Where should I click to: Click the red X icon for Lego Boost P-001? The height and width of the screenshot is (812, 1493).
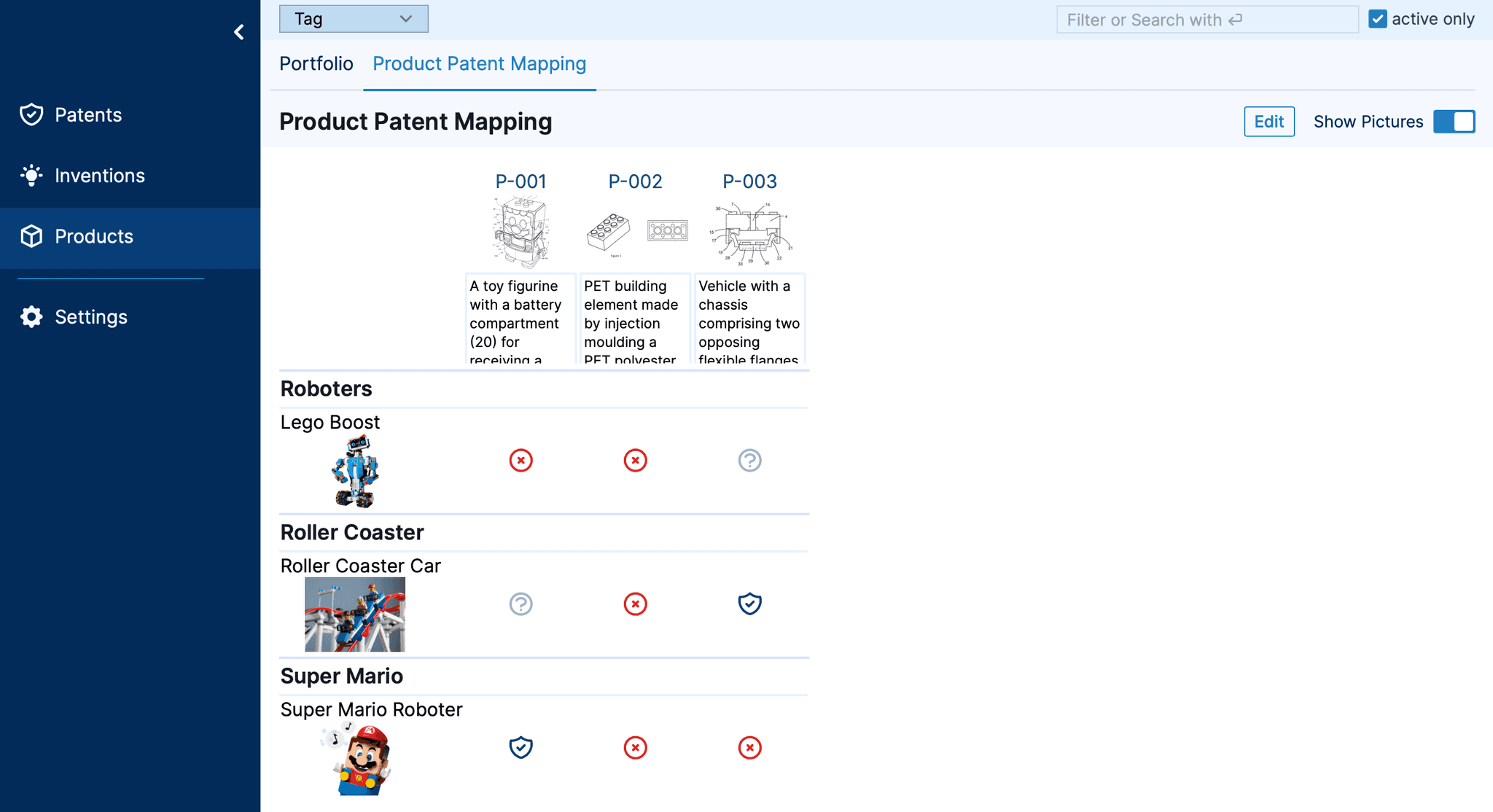click(x=522, y=460)
